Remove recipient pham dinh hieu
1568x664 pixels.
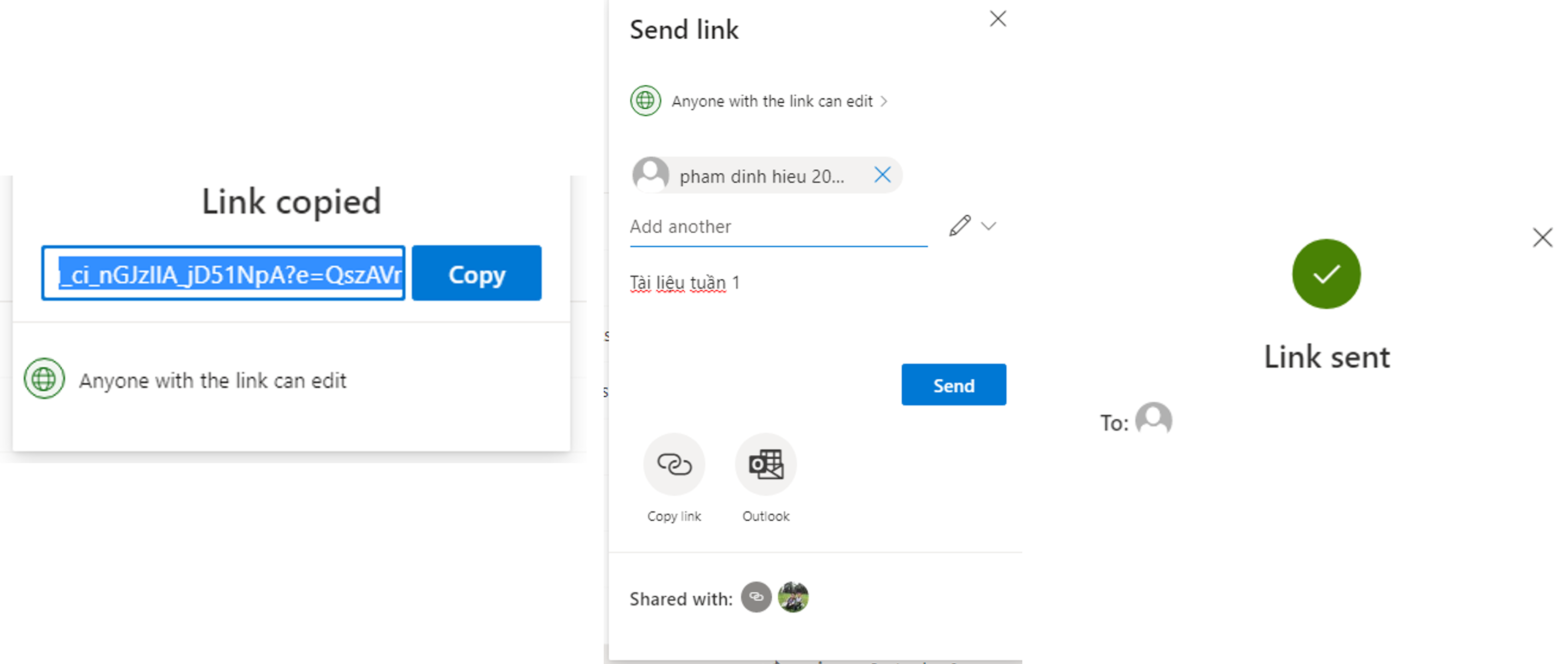coord(882,176)
